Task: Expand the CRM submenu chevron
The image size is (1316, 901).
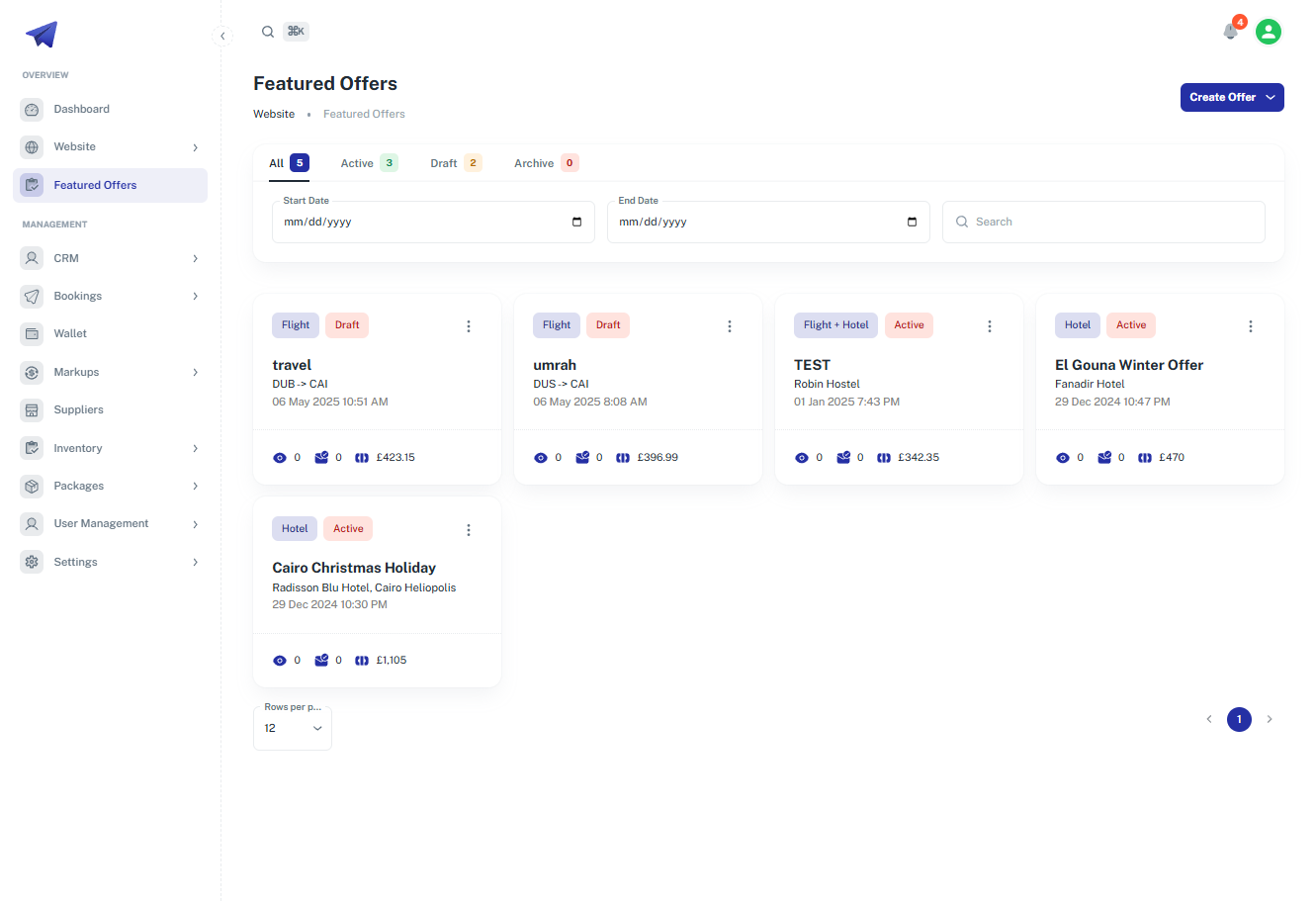Action: point(196,259)
